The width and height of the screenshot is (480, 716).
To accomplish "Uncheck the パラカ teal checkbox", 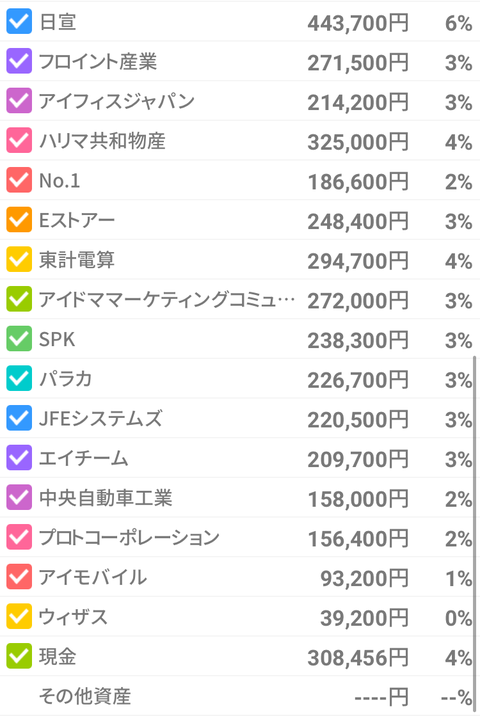I will click(19, 379).
